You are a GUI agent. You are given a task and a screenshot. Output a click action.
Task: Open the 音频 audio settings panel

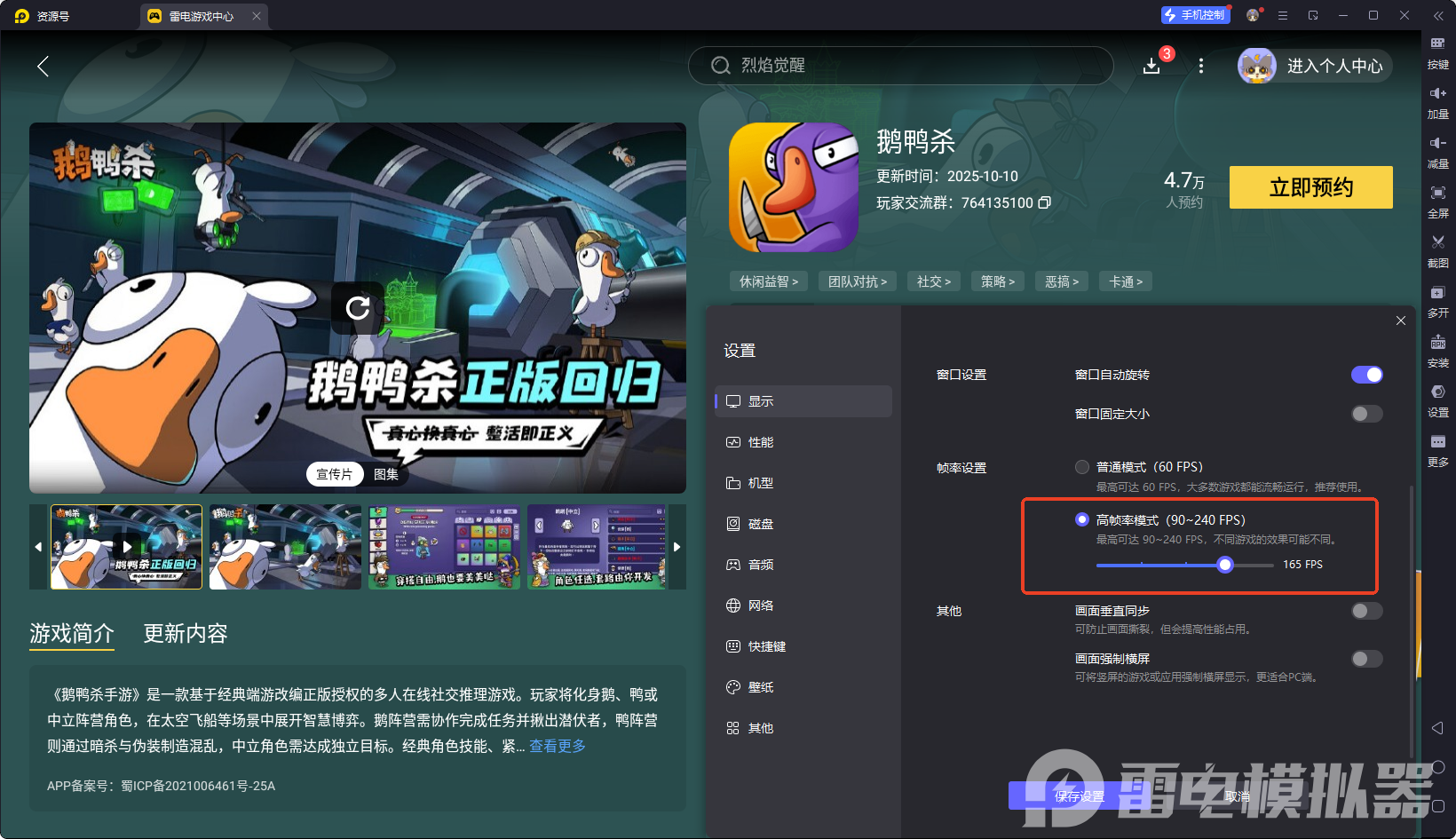[x=762, y=564]
